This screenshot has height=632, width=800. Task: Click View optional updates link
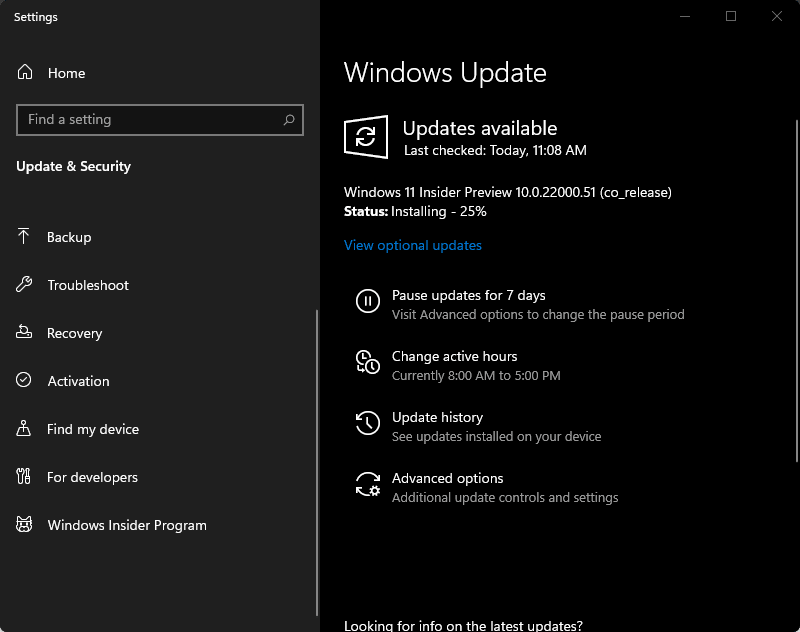412,245
